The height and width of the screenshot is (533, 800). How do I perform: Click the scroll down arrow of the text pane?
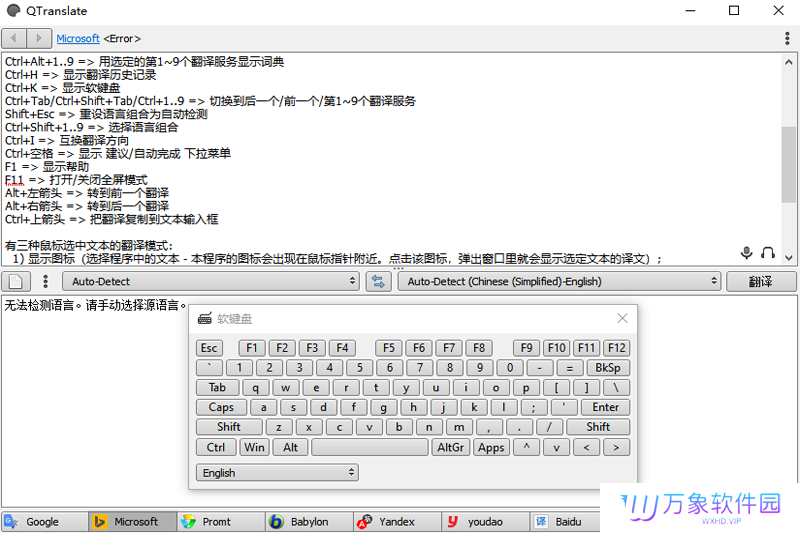click(x=789, y=258)
